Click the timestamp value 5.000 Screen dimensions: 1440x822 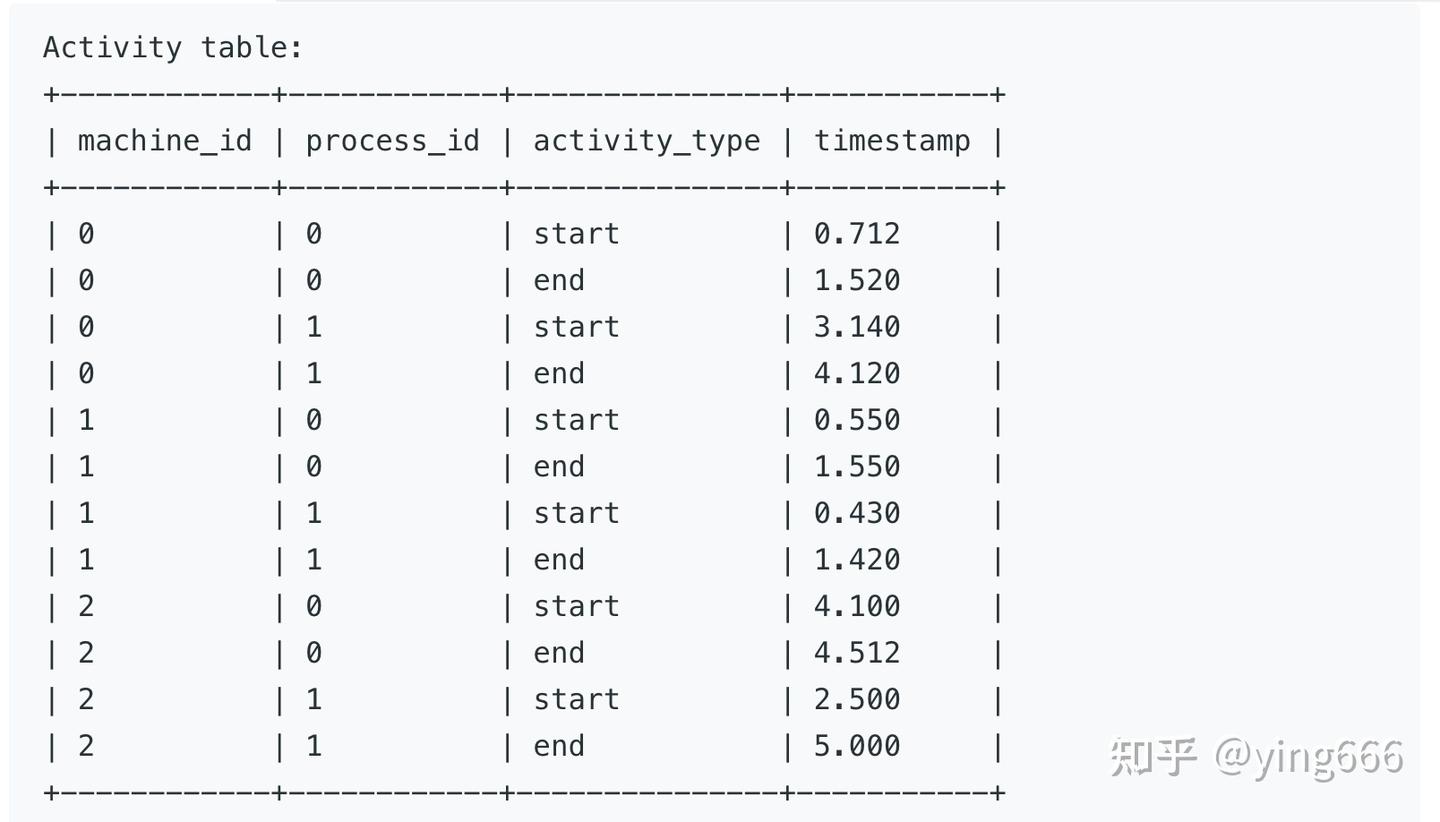(857, 745)
